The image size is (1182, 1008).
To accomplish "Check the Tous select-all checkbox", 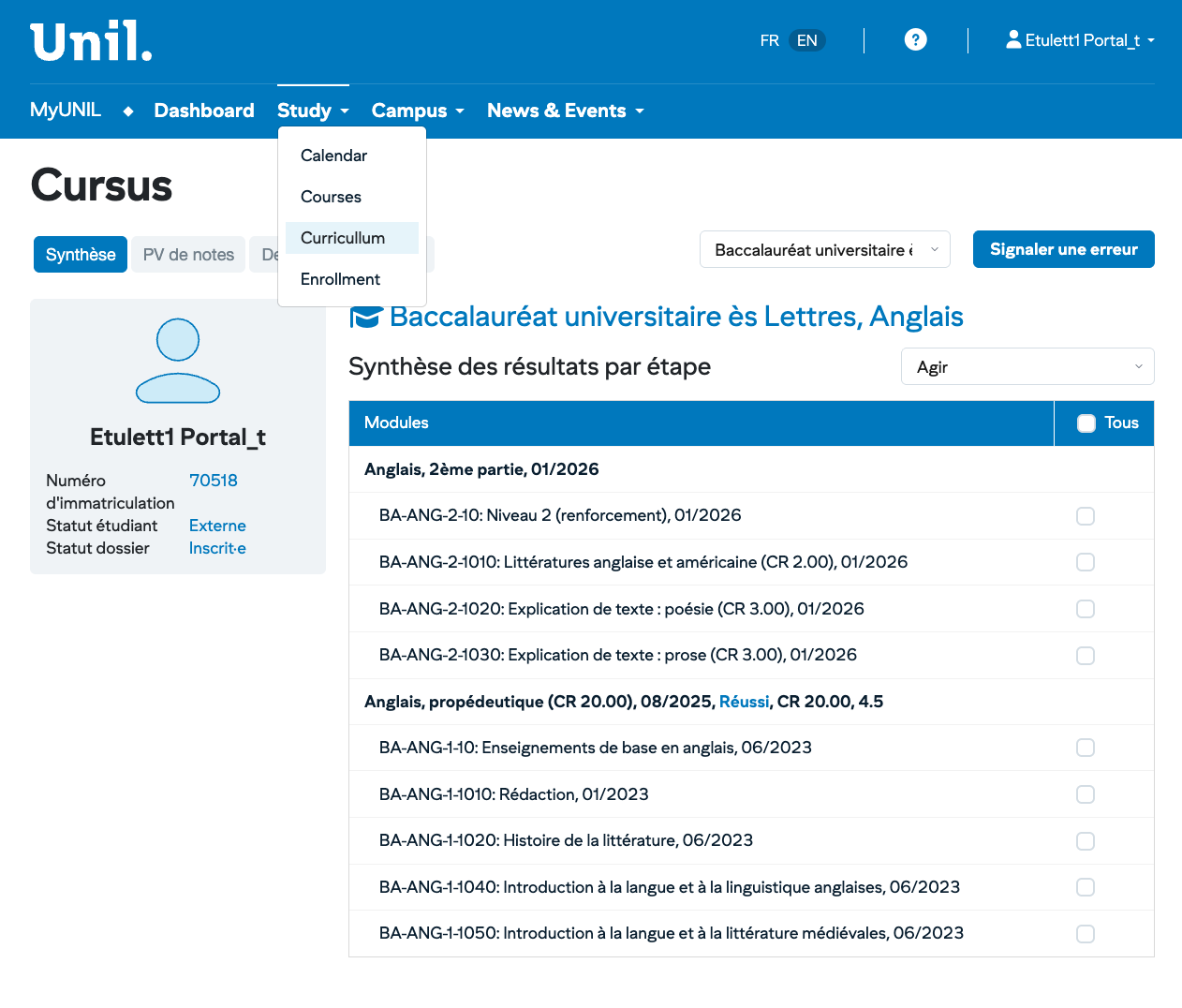I will pos(1086,423).
